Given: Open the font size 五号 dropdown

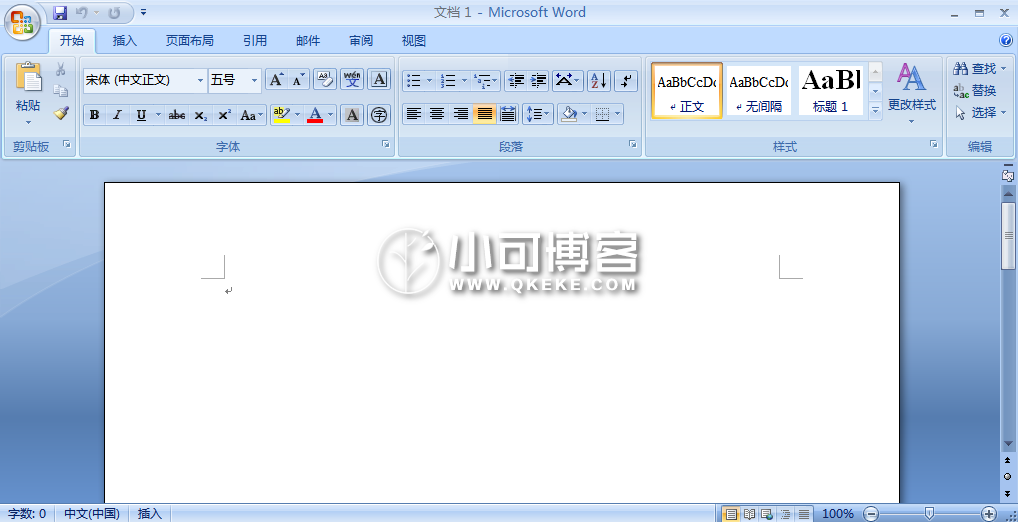Looking at the screenshot, I should pyautogui.click(x=254, y=81).
